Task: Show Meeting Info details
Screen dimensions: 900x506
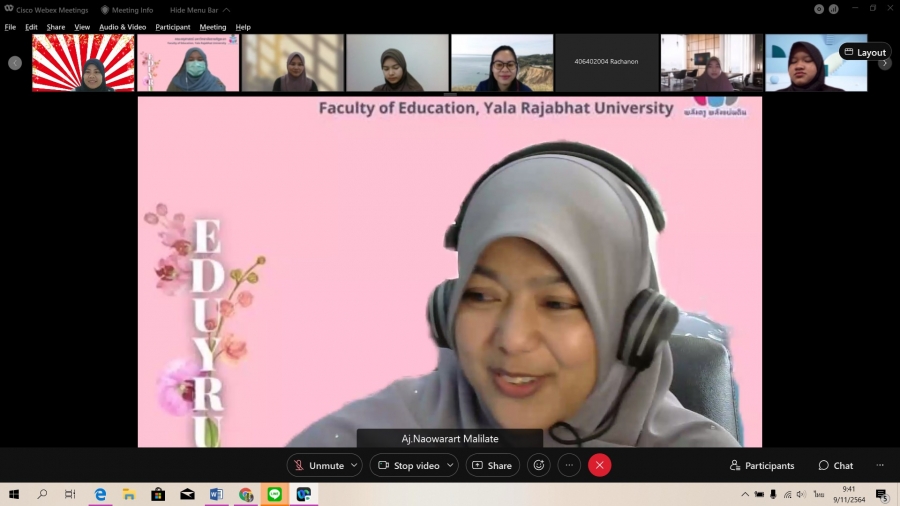Action: (x=127, y=10)
